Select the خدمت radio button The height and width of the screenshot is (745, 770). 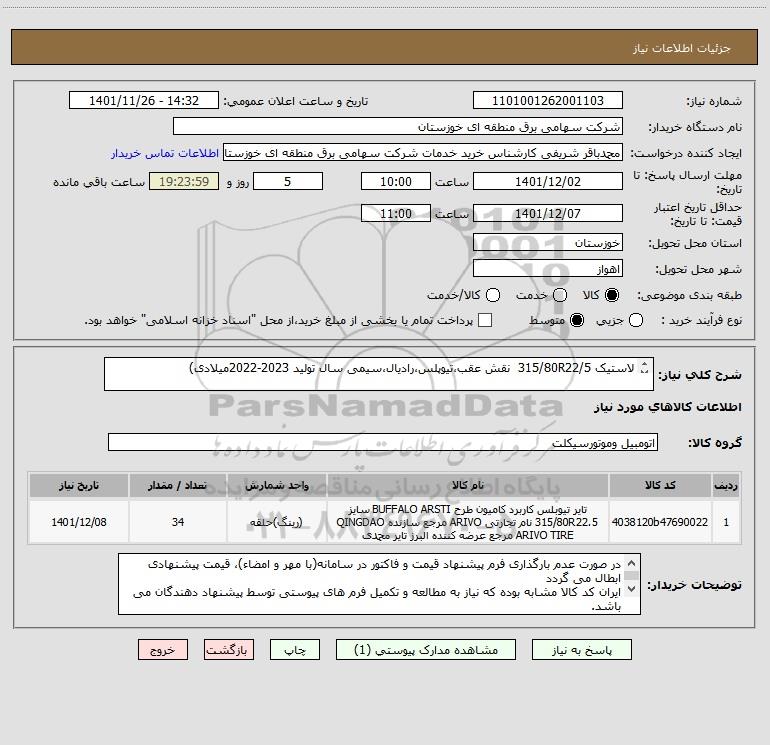click(x=560, y=295)
